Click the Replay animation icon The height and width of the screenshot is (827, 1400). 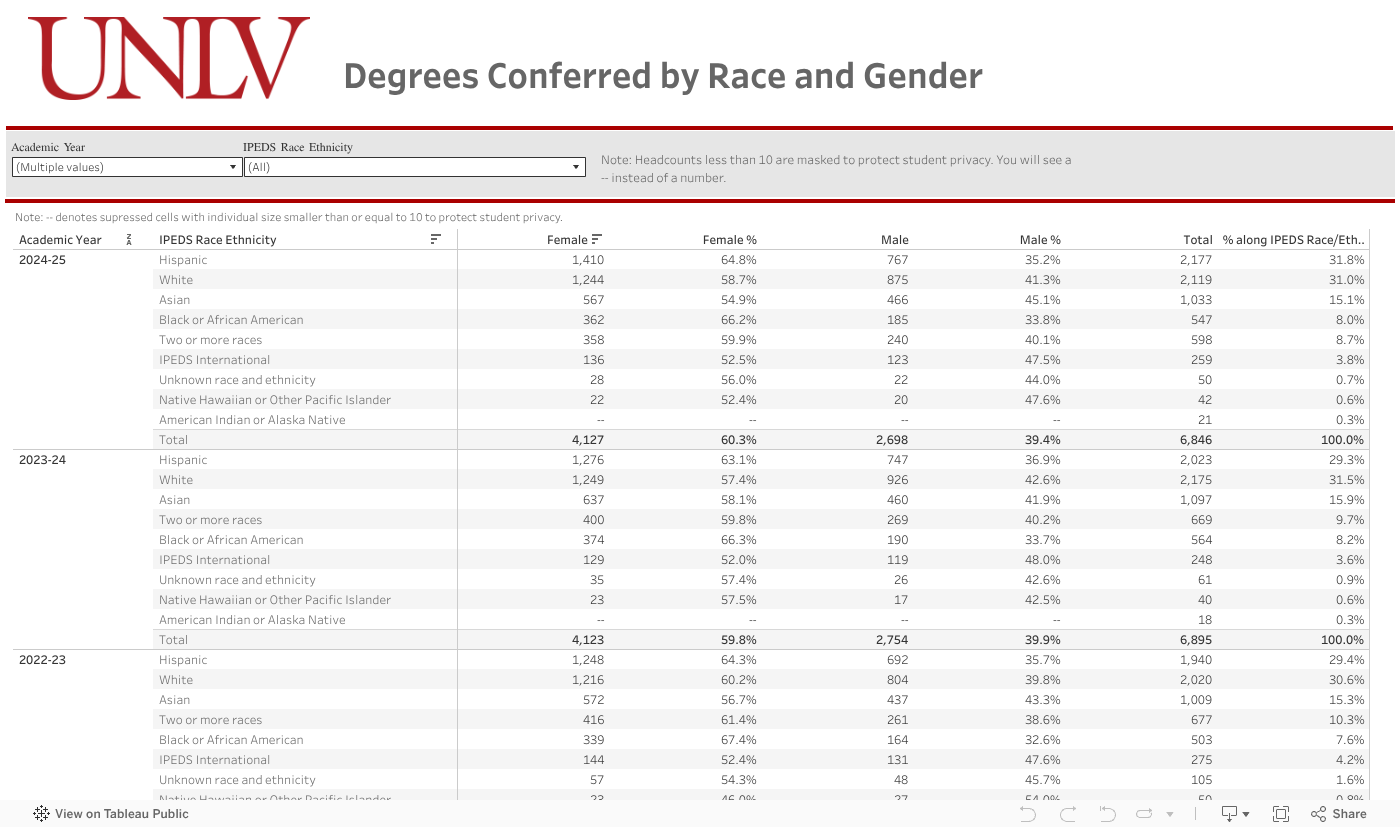(1145, 814)
